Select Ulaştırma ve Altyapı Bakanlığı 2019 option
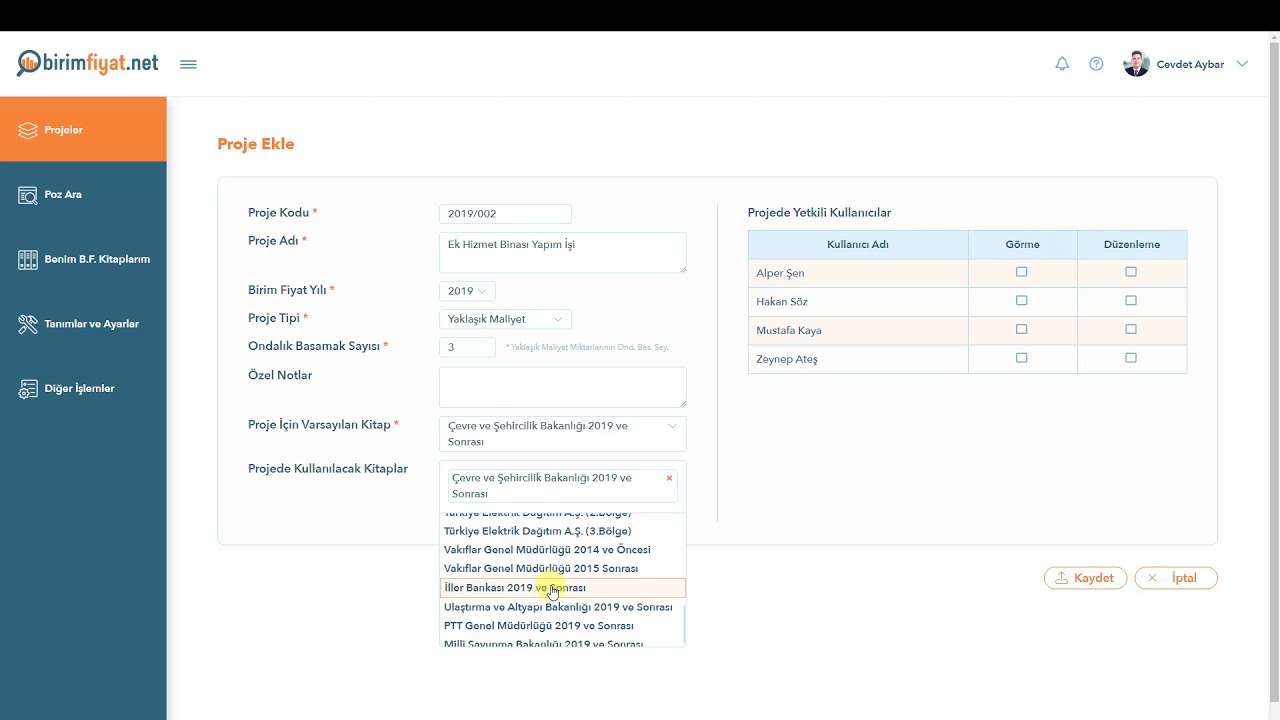1280x720 pixels. [563, 607]
